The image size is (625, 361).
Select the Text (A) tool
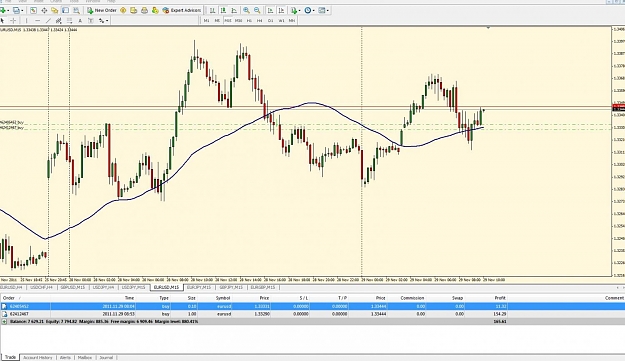pos(80,20)
